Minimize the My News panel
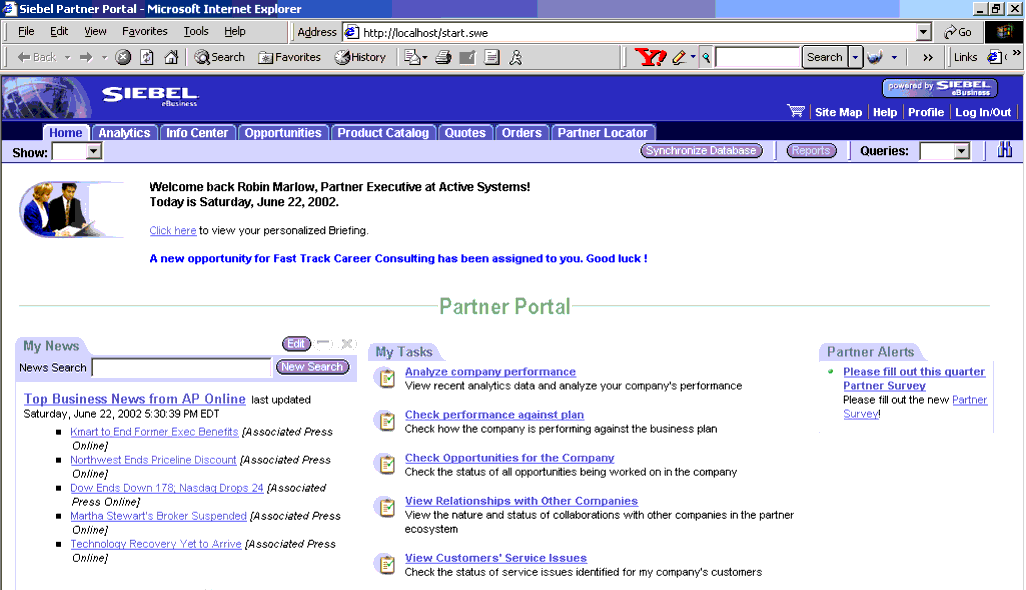 click(x=324, y=343)
